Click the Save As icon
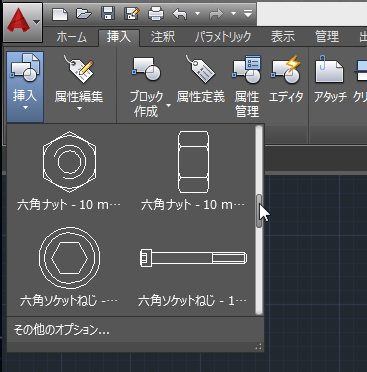The height and width of the screenshot is (372, 367). click(132, 14)
